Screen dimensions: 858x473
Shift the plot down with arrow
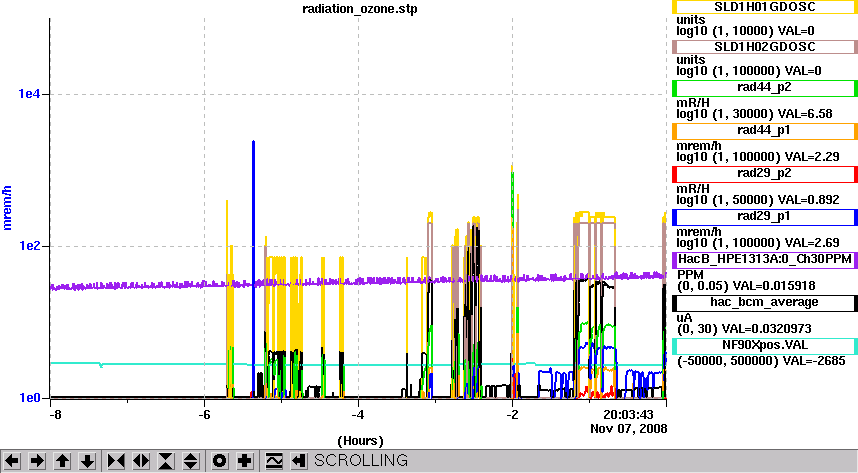[x=88, y=461]
